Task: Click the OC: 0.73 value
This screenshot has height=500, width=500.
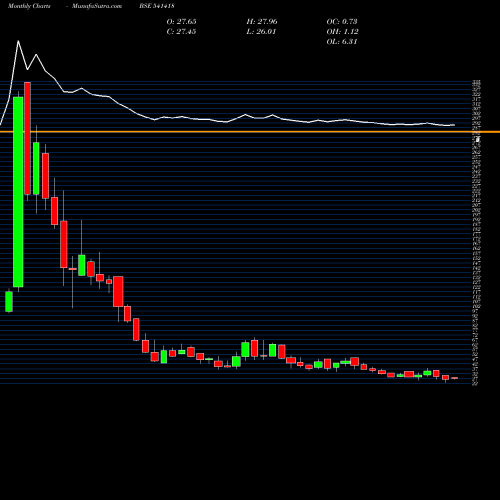Action: pyautogui.click(x=342, y=21)
